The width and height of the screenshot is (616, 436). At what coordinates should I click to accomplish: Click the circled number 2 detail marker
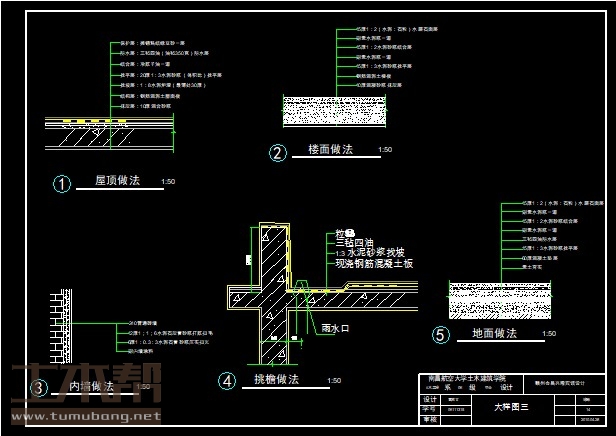(278, 153)
